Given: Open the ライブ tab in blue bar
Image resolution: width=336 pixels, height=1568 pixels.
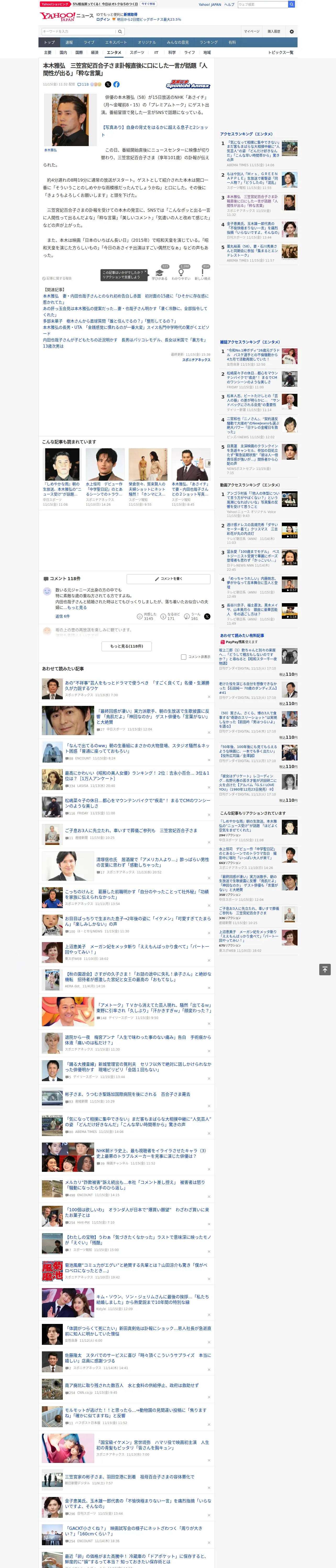Looking at the screenshot, I should point(89,43).
